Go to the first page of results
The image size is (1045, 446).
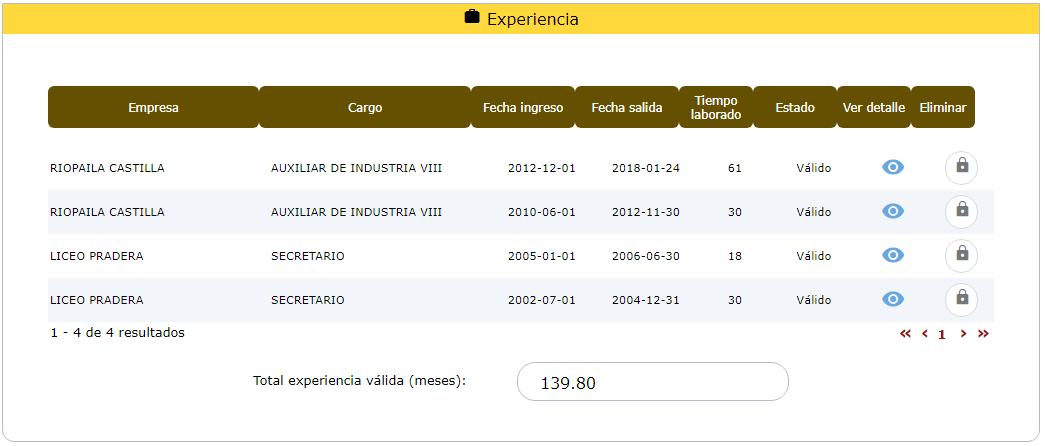(905, 334)
